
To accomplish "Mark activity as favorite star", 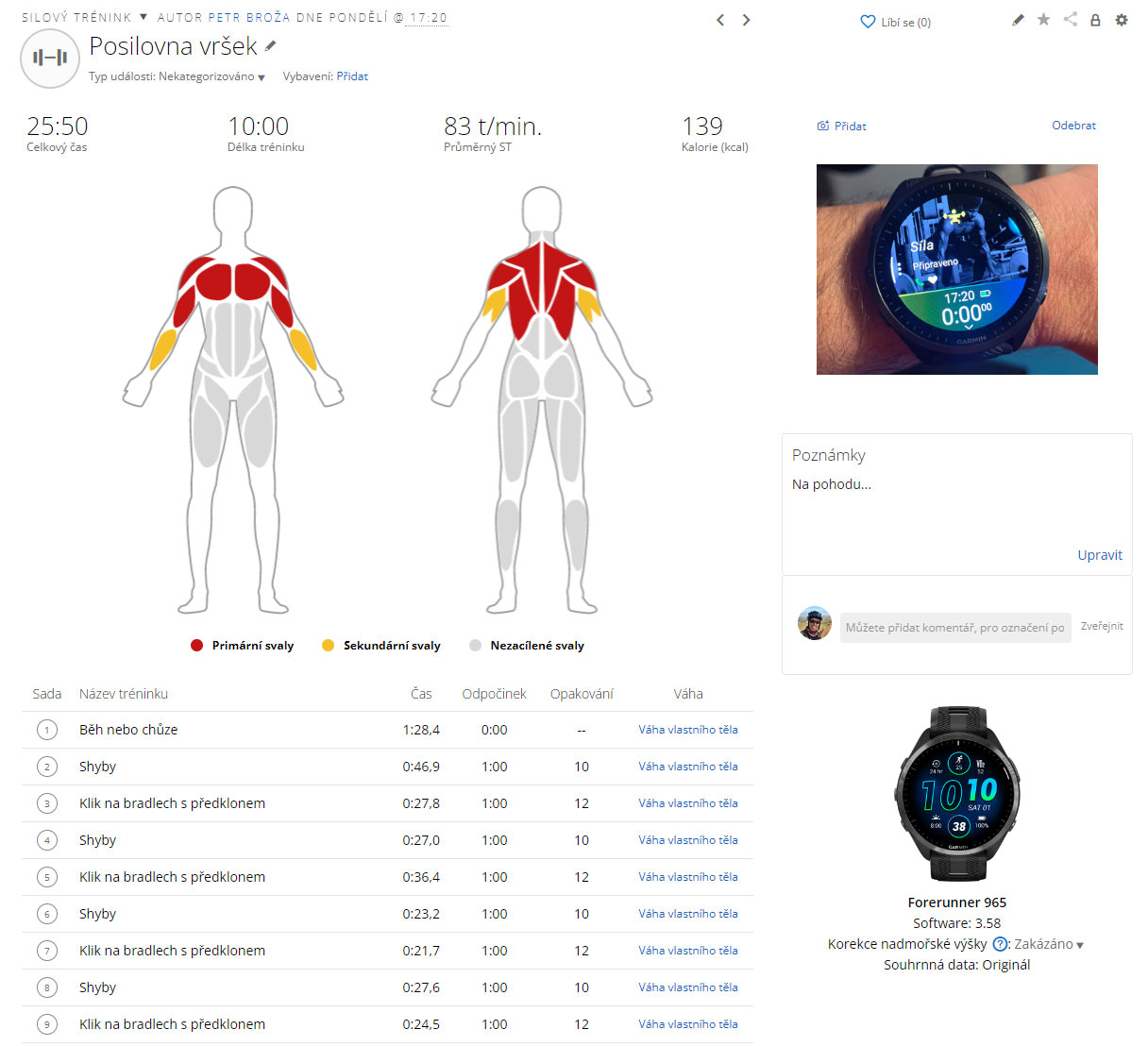I will (x=1043, y=20).
